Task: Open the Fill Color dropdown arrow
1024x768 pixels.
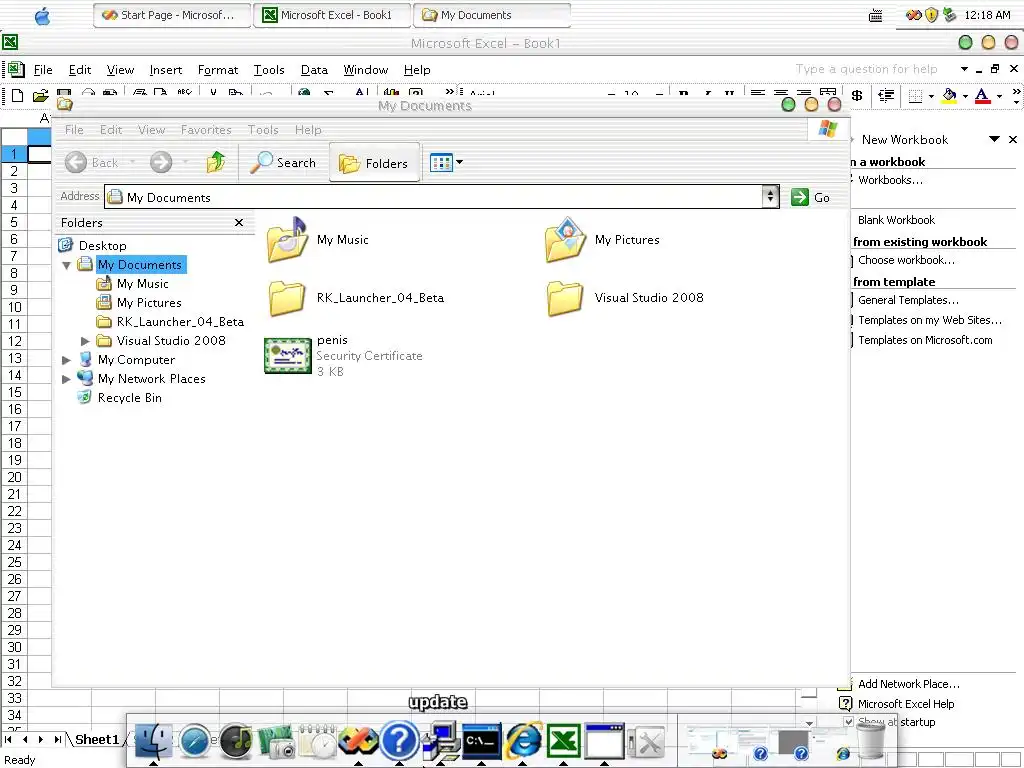Action: 965,97
